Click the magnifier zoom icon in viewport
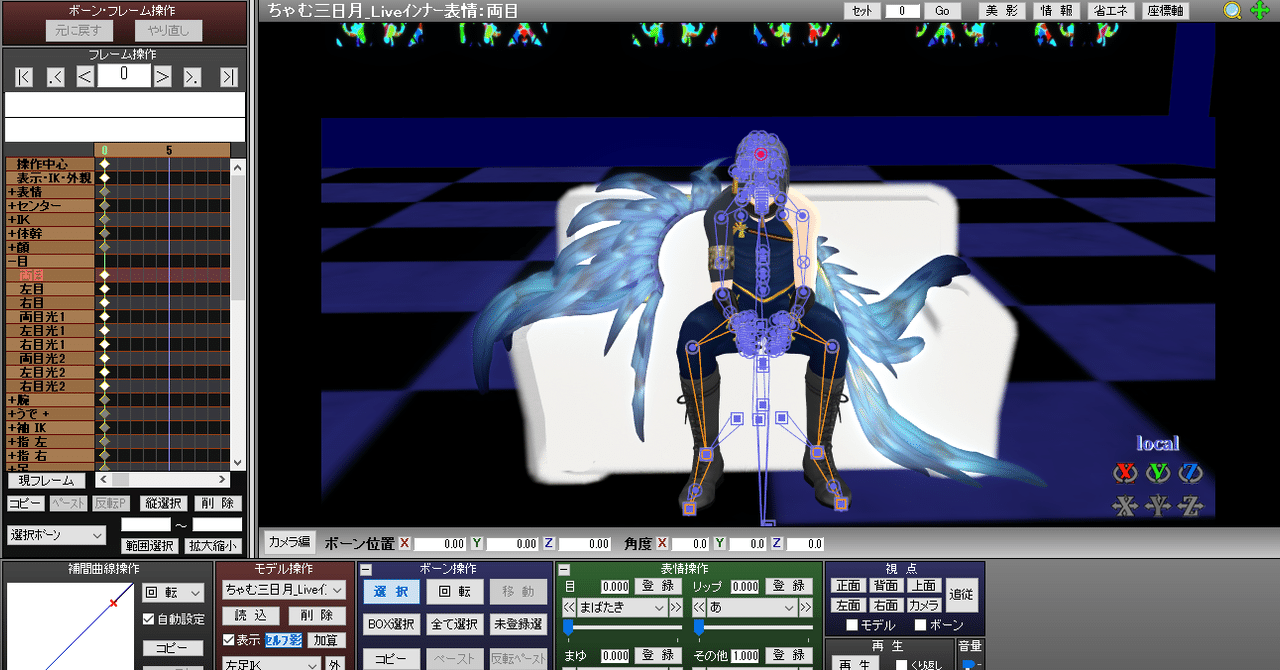Screen dimensions: 1280x670 (1233, 11)
